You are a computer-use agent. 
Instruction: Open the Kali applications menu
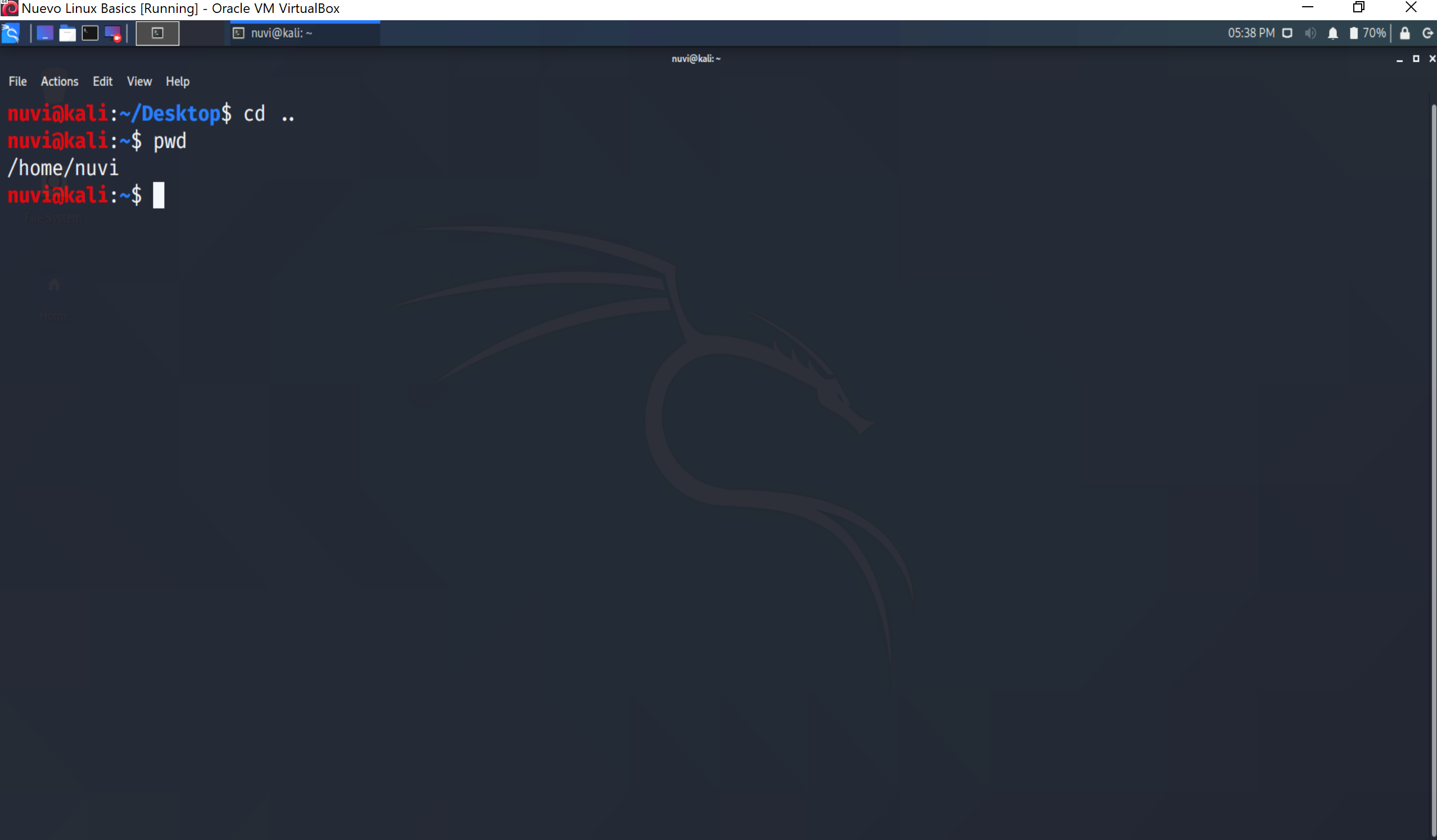coord(11,33)
